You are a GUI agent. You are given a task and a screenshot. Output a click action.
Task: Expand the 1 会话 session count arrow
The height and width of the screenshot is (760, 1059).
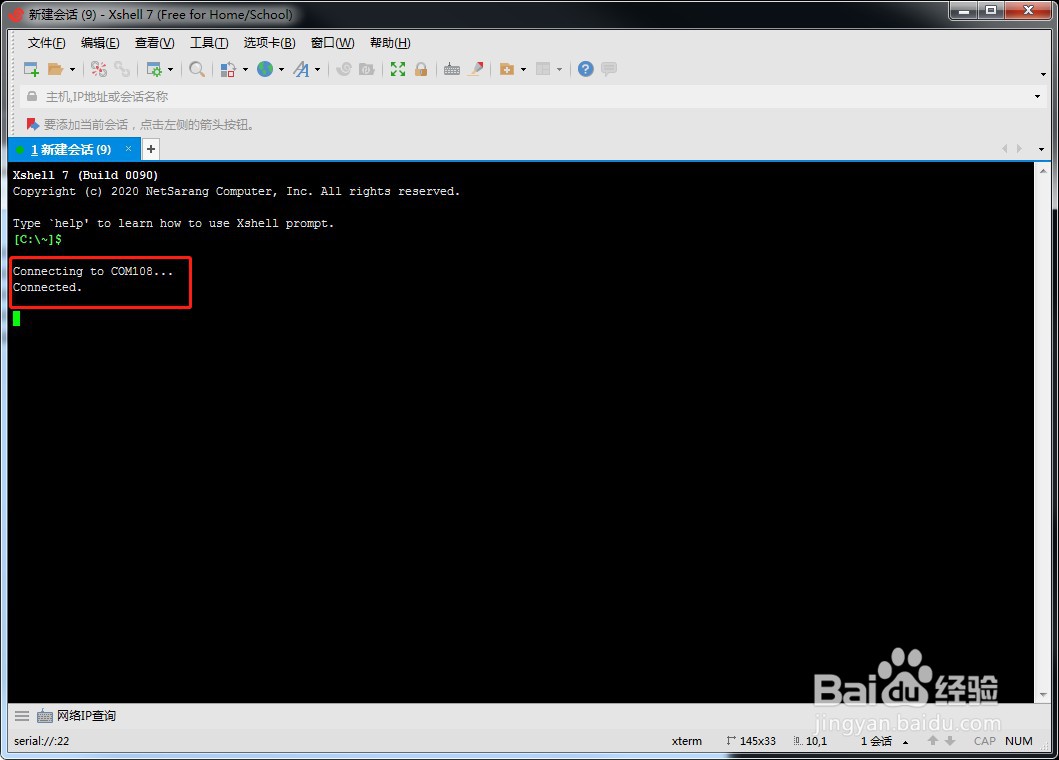tap(906, 742)
